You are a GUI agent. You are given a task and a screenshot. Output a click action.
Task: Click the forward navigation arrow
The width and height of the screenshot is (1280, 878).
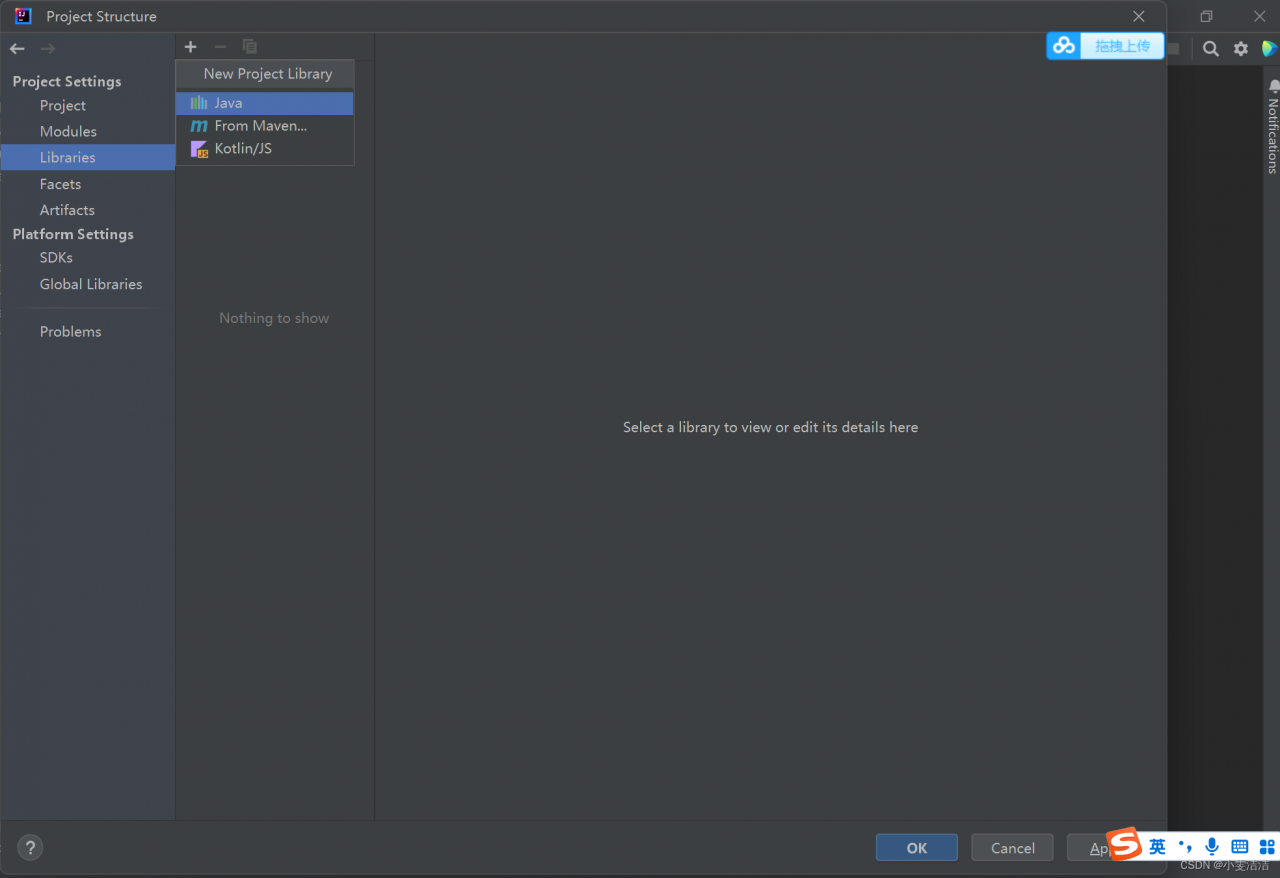47,48
